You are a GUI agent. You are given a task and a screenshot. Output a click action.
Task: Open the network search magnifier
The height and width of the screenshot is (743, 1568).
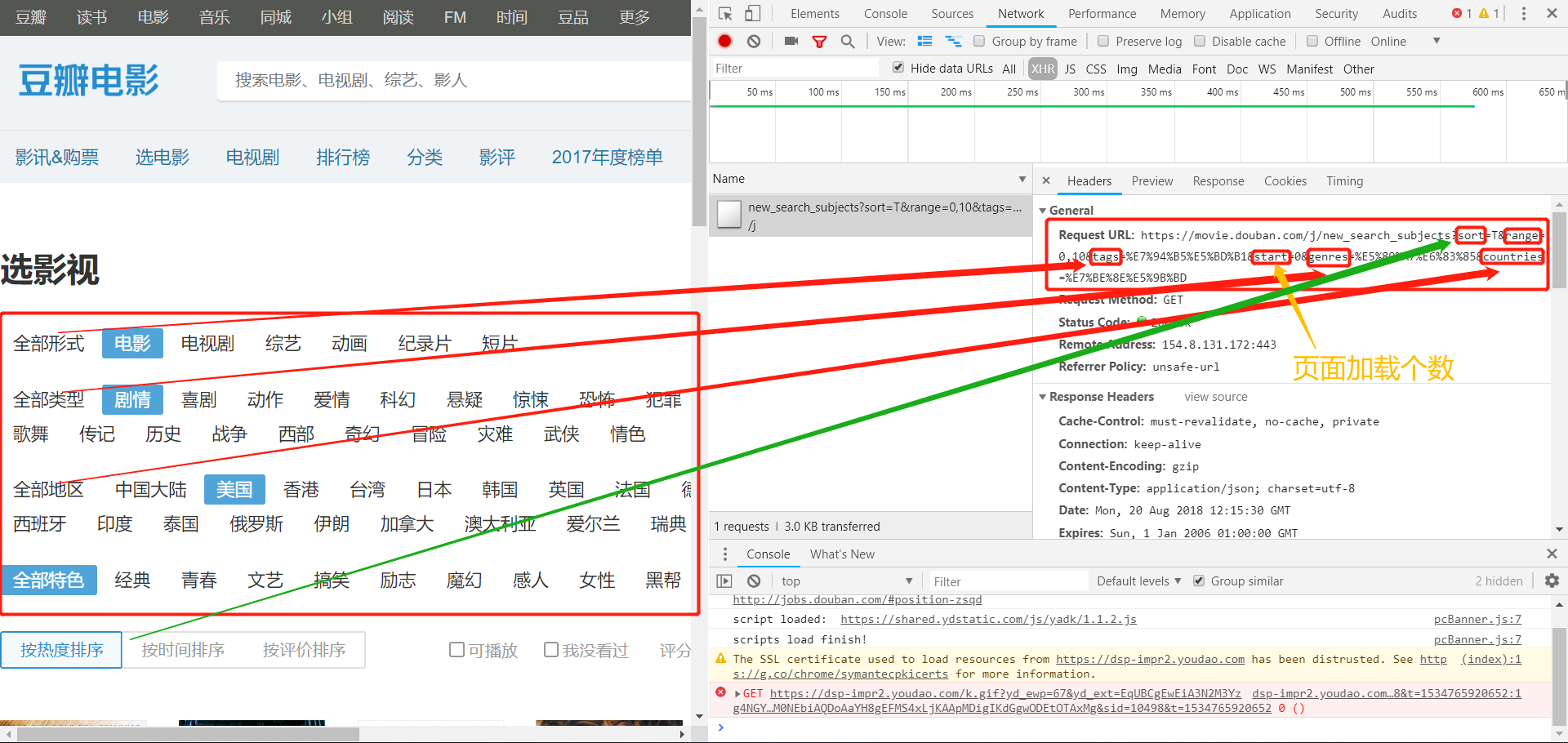pos(848,41)
